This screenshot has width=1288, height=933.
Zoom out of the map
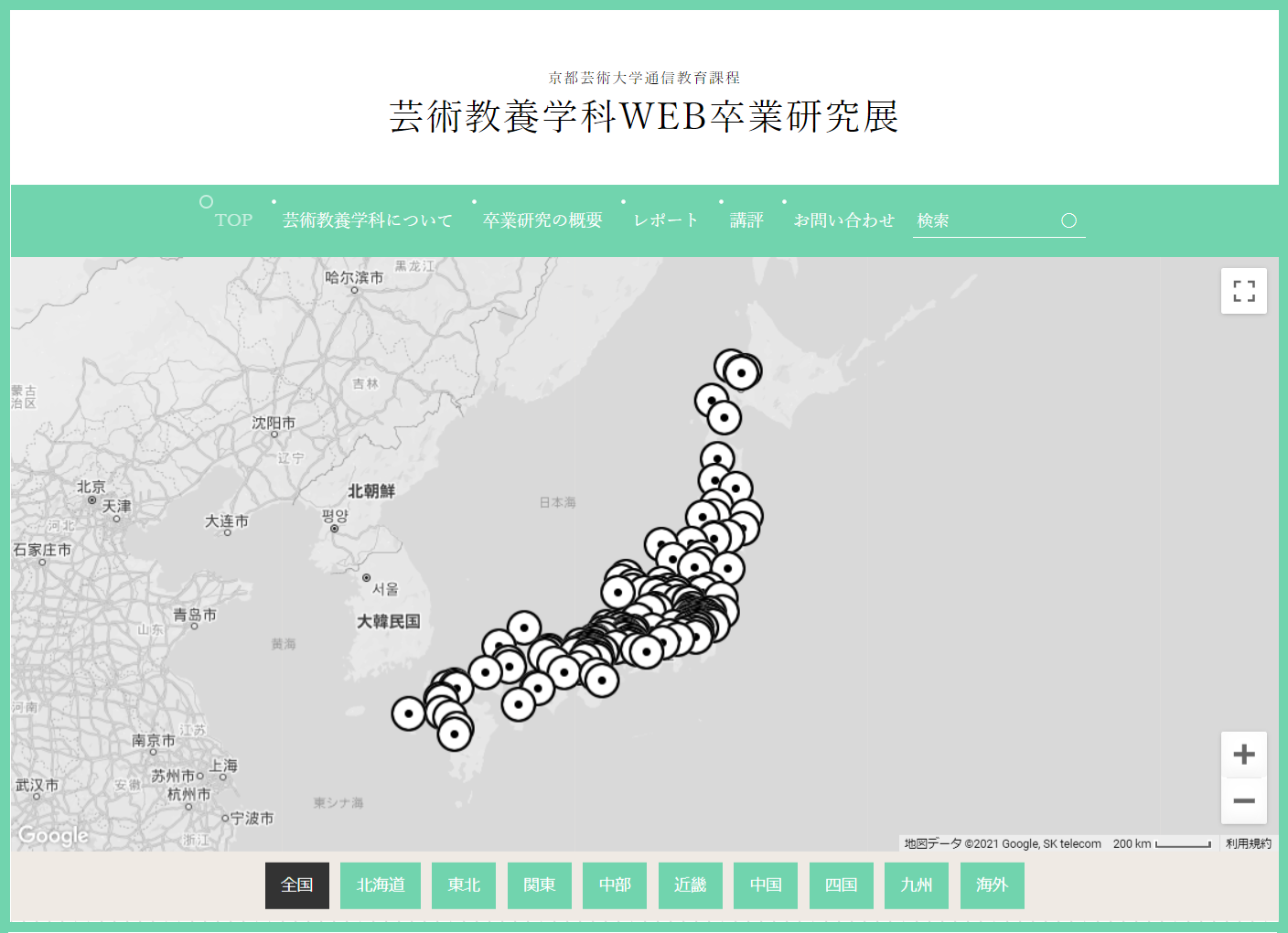pos(1243,801)
